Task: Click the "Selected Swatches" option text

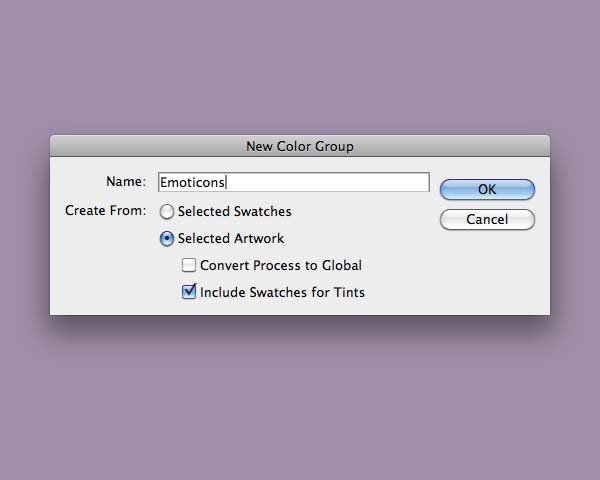Action: (x=235, y=212)
